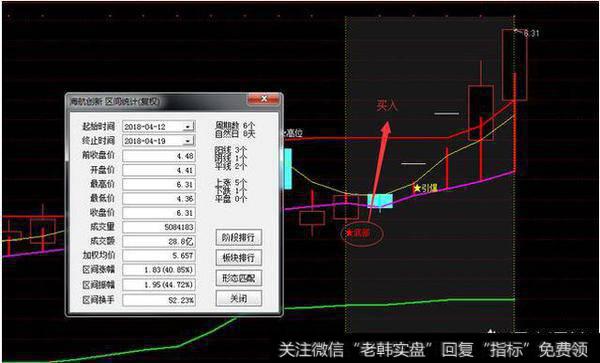Click the 板块排行 button
The height and width of the screenshot is (363, 600).
coord(238,257)
